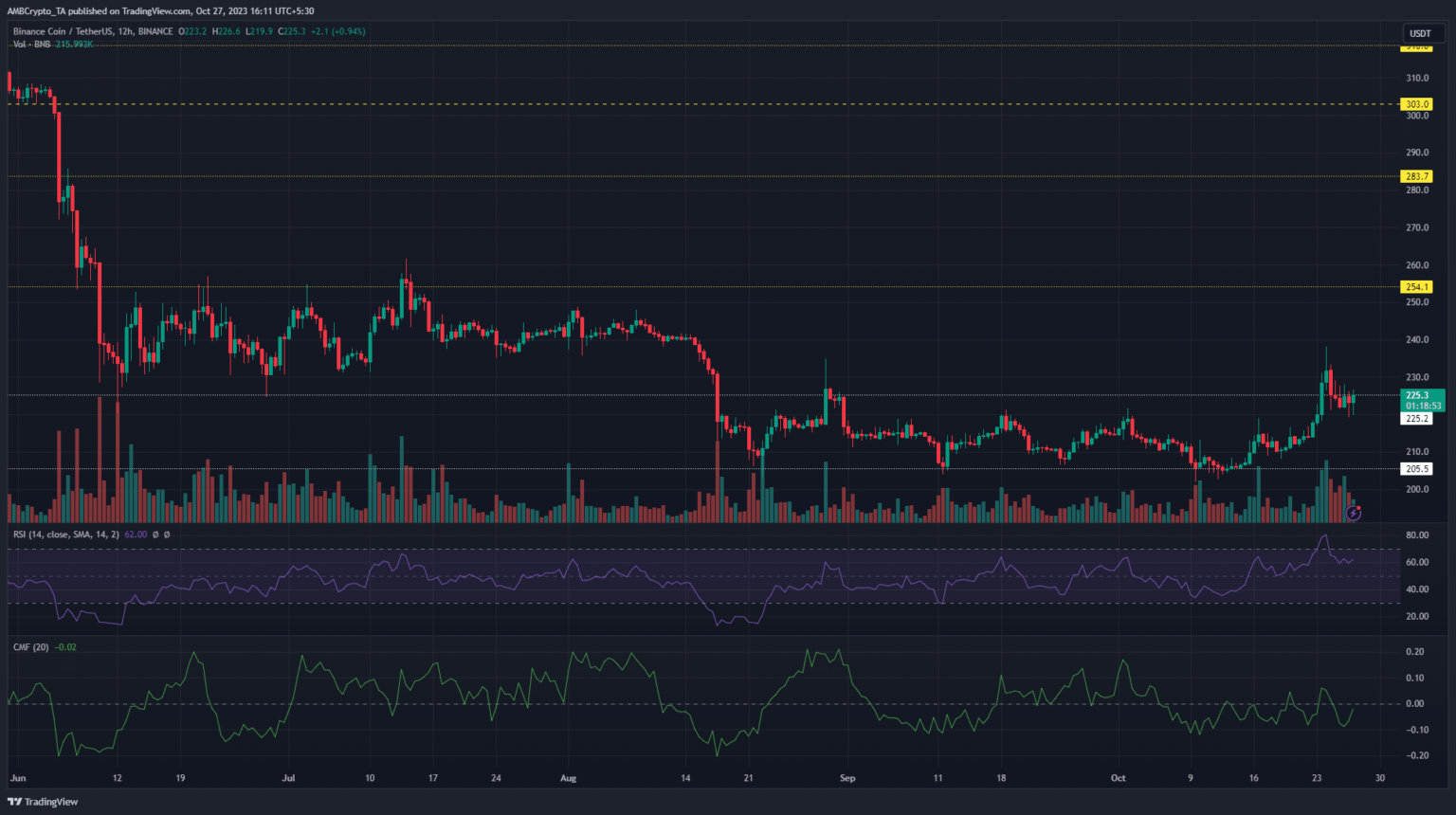Select the CMF (20) indicator label
Viewport: 1456px width, 815px height.
click(x=31, y=647)
